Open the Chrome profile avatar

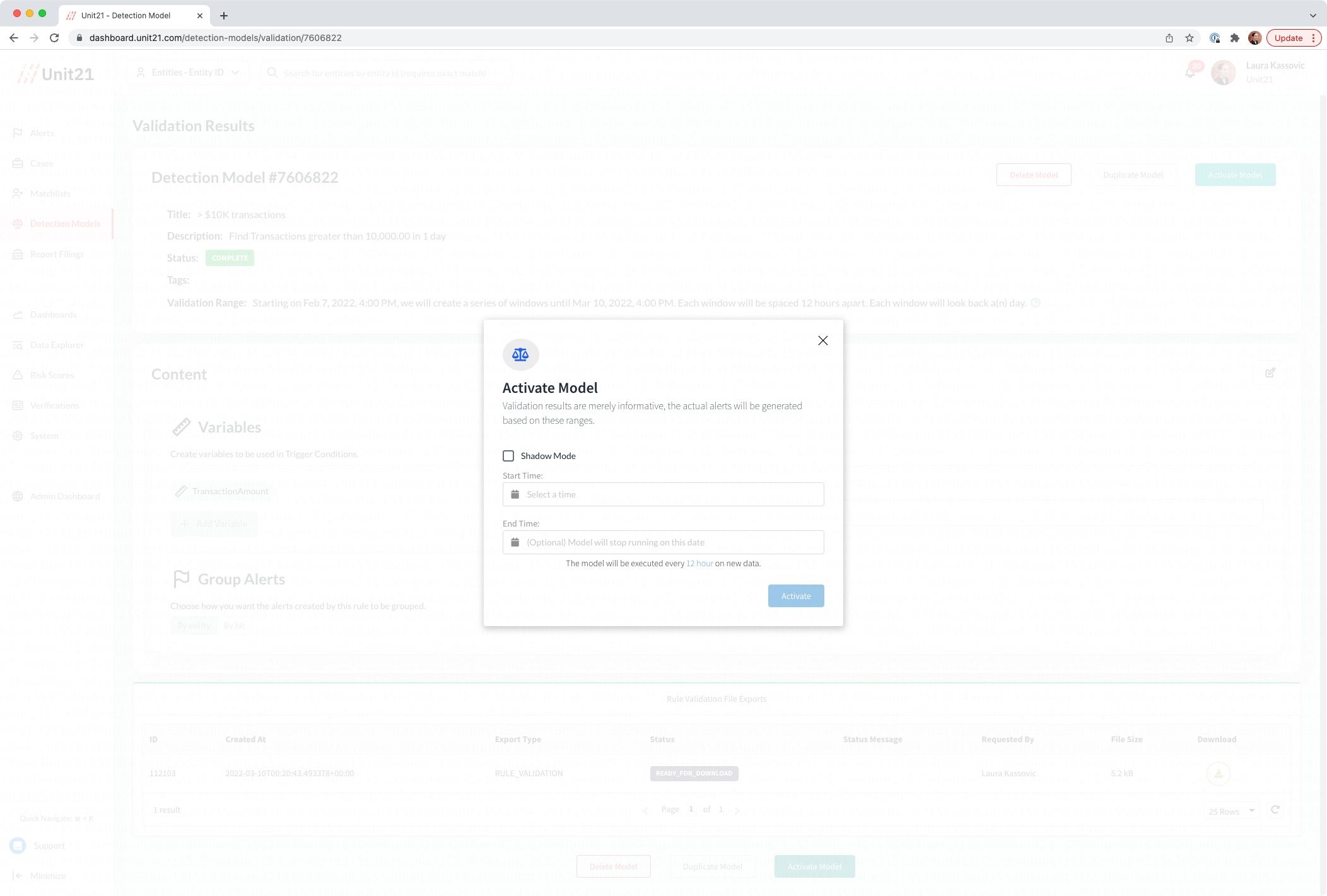pos(1255,38)
